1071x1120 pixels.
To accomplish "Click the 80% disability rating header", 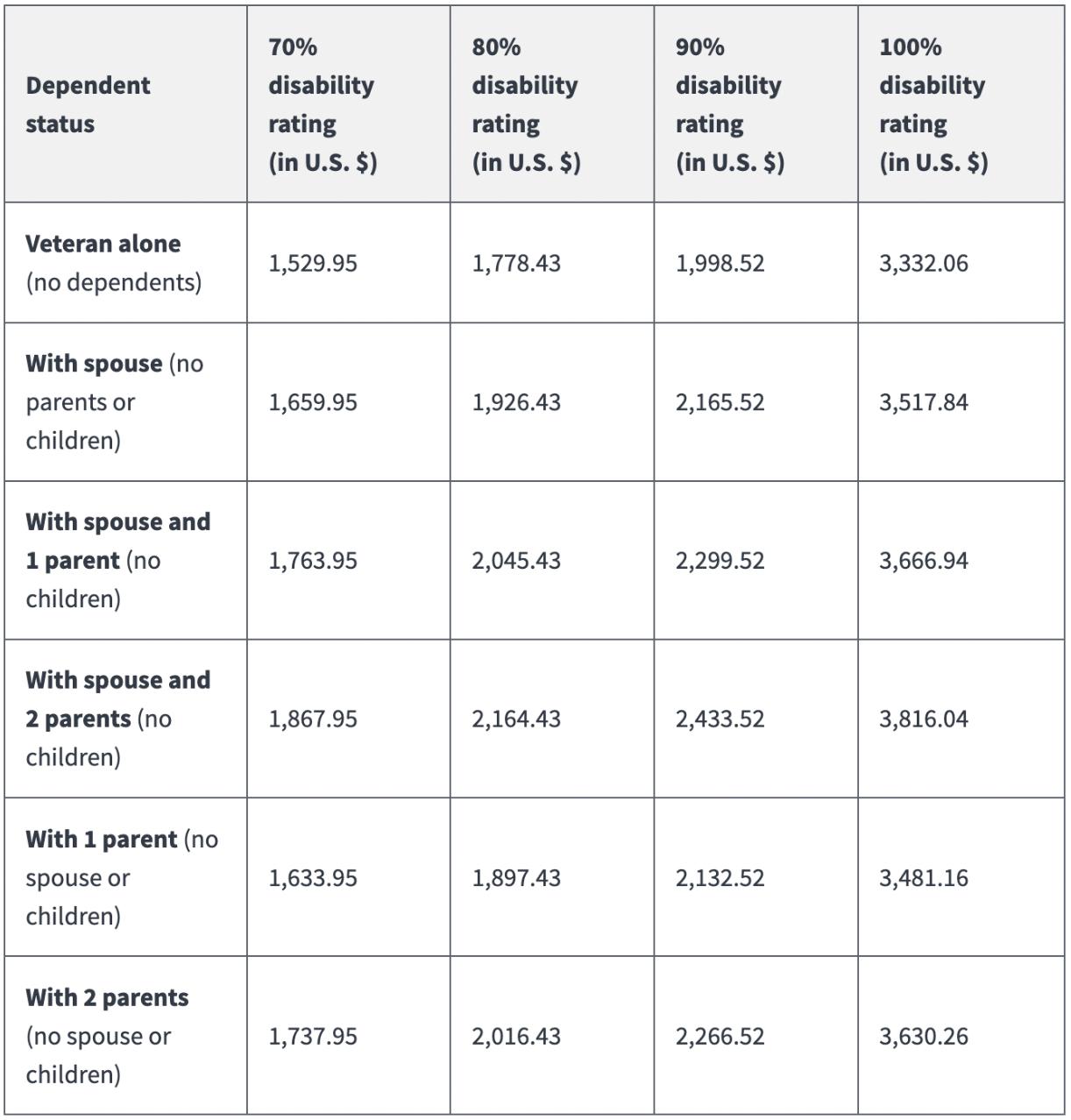I will tap(525, 104).
